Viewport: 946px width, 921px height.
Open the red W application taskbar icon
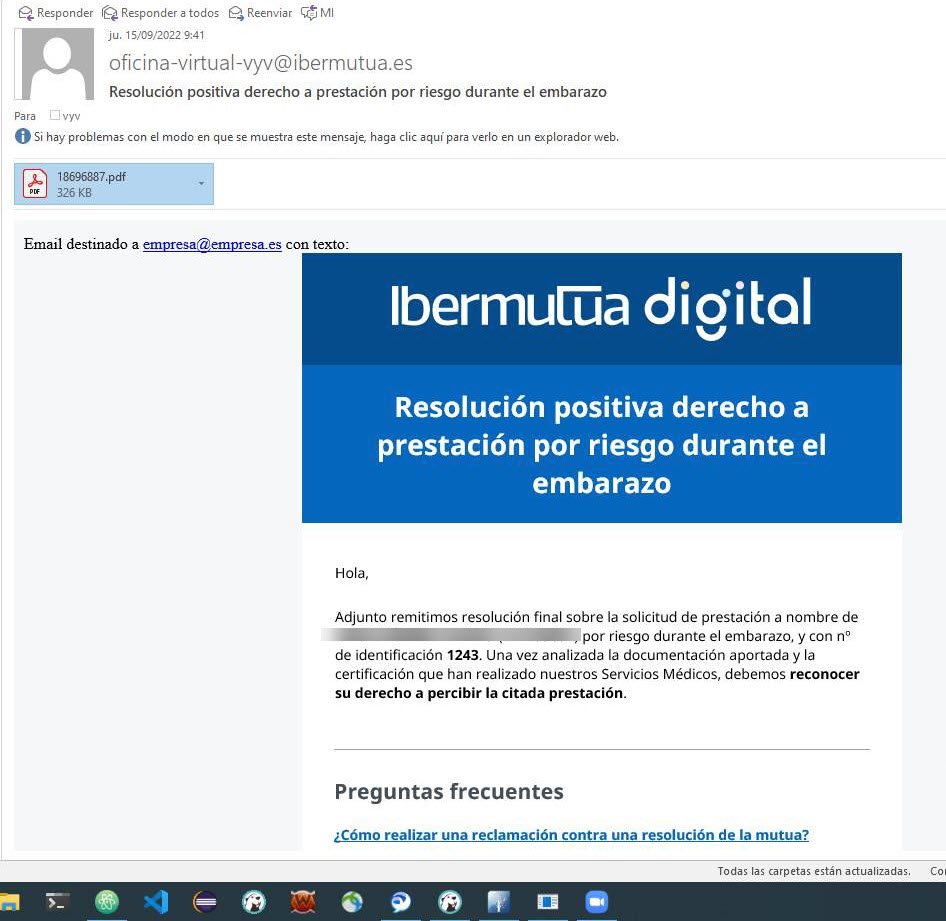(303, 902)
